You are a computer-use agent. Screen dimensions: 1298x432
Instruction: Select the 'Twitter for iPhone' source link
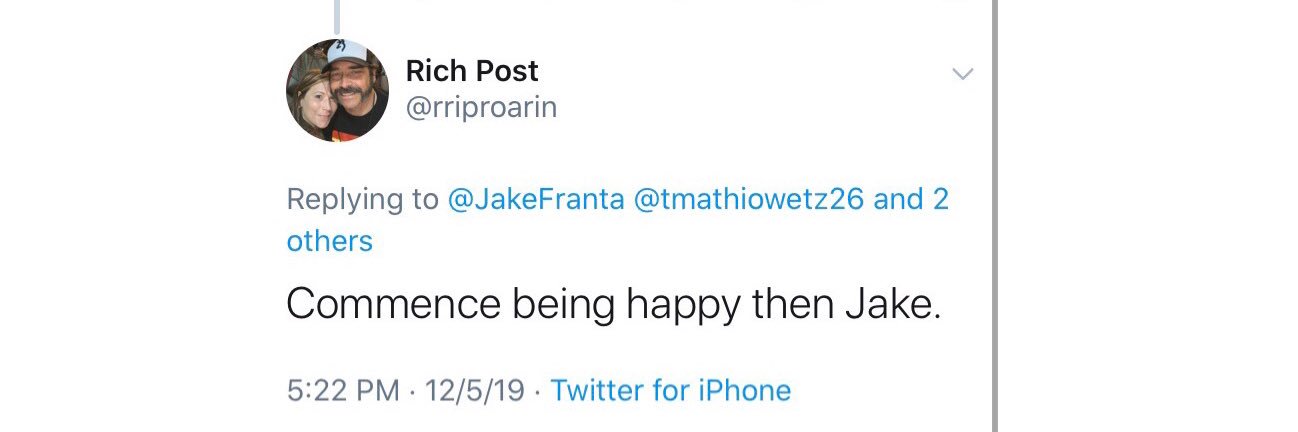click(671, 390)
